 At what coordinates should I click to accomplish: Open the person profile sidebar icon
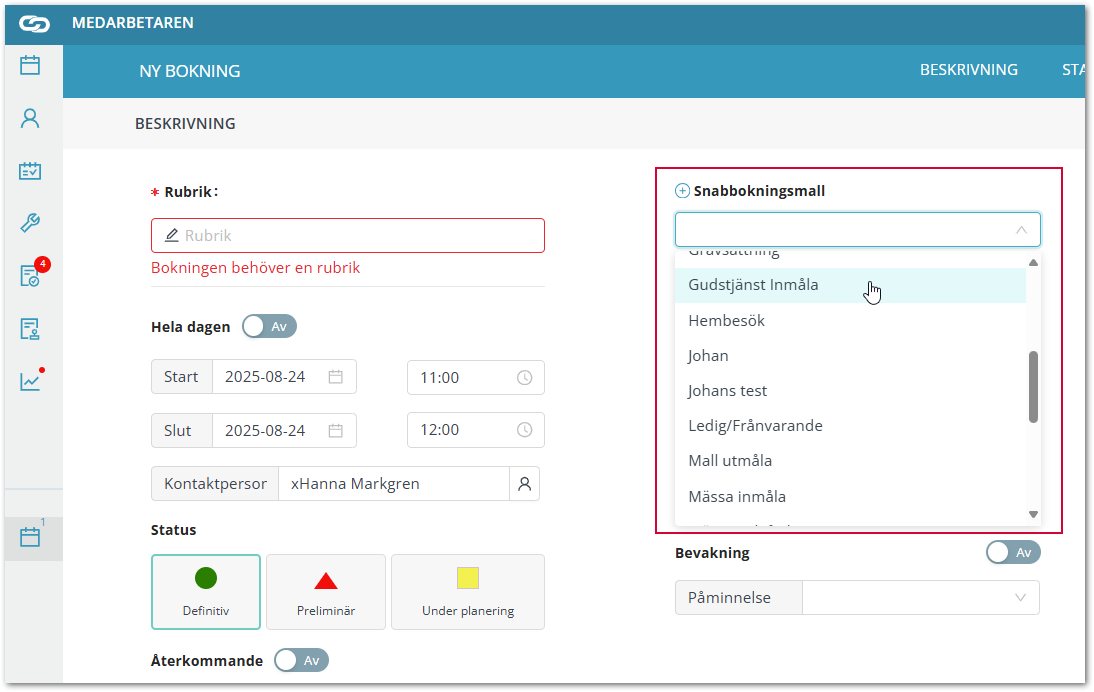30,118
